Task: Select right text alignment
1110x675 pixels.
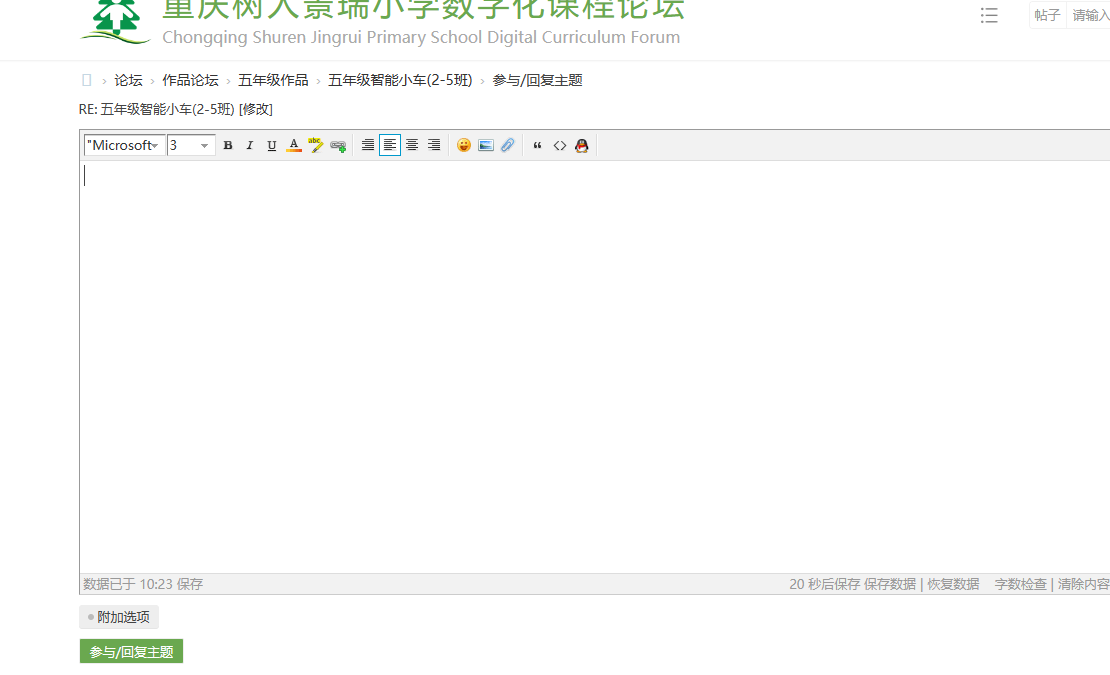Action: point(434,145)
